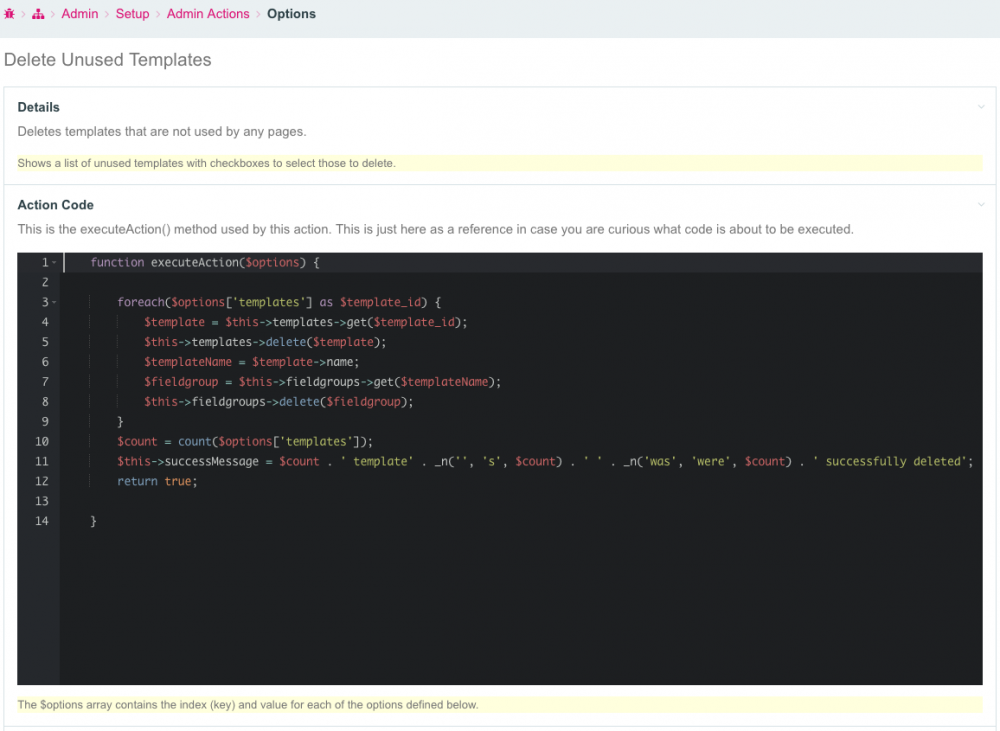Click the Options breadcrumb item
Screen dimensions: 1000x731
click(291, 14)
